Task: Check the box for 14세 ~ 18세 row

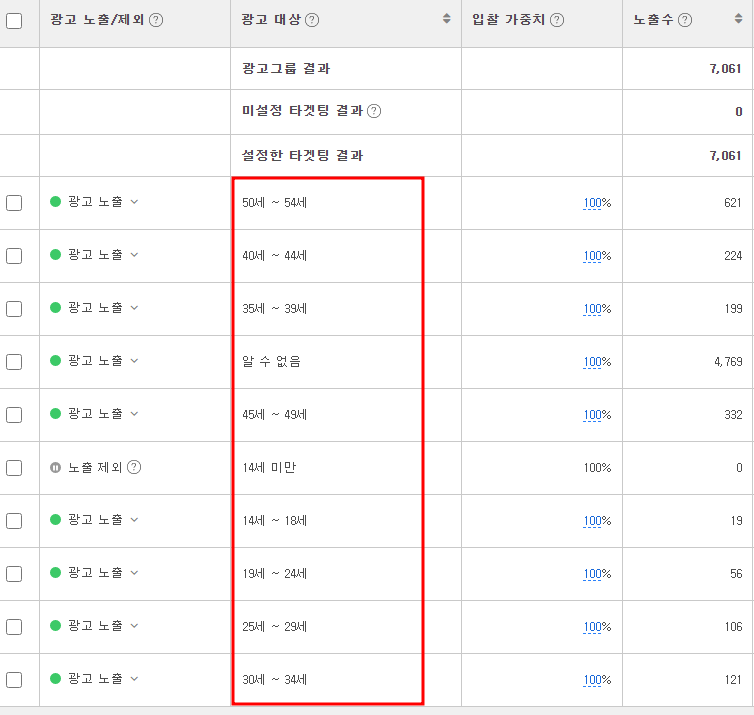Action: coord(14,521)
